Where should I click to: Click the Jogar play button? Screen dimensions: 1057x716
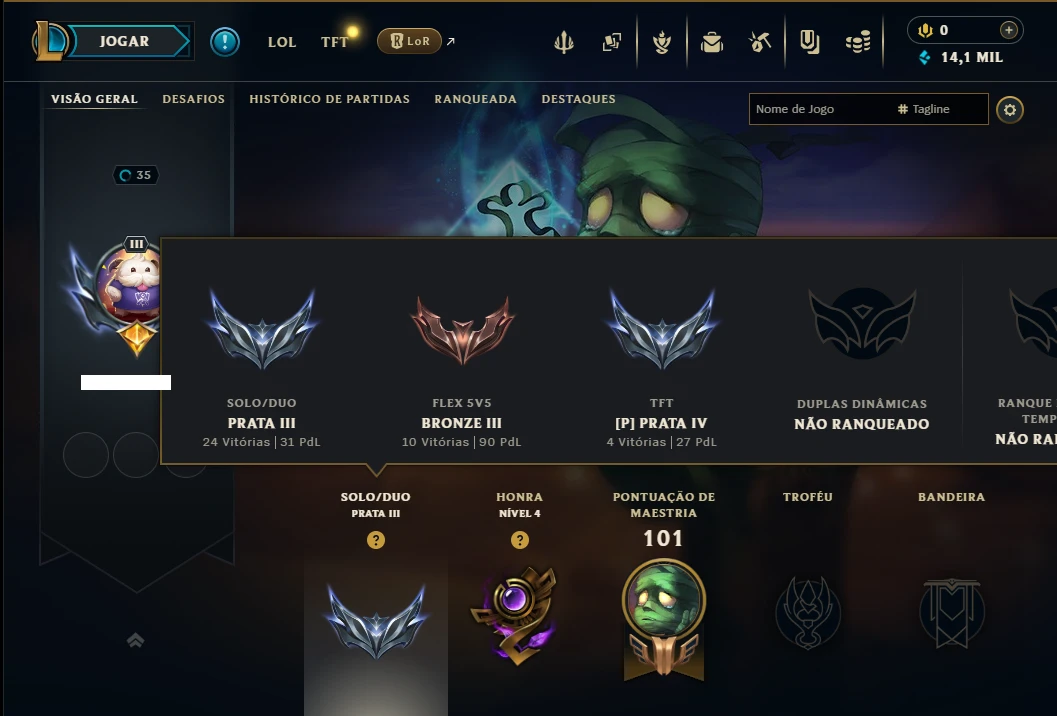point(125,41)
